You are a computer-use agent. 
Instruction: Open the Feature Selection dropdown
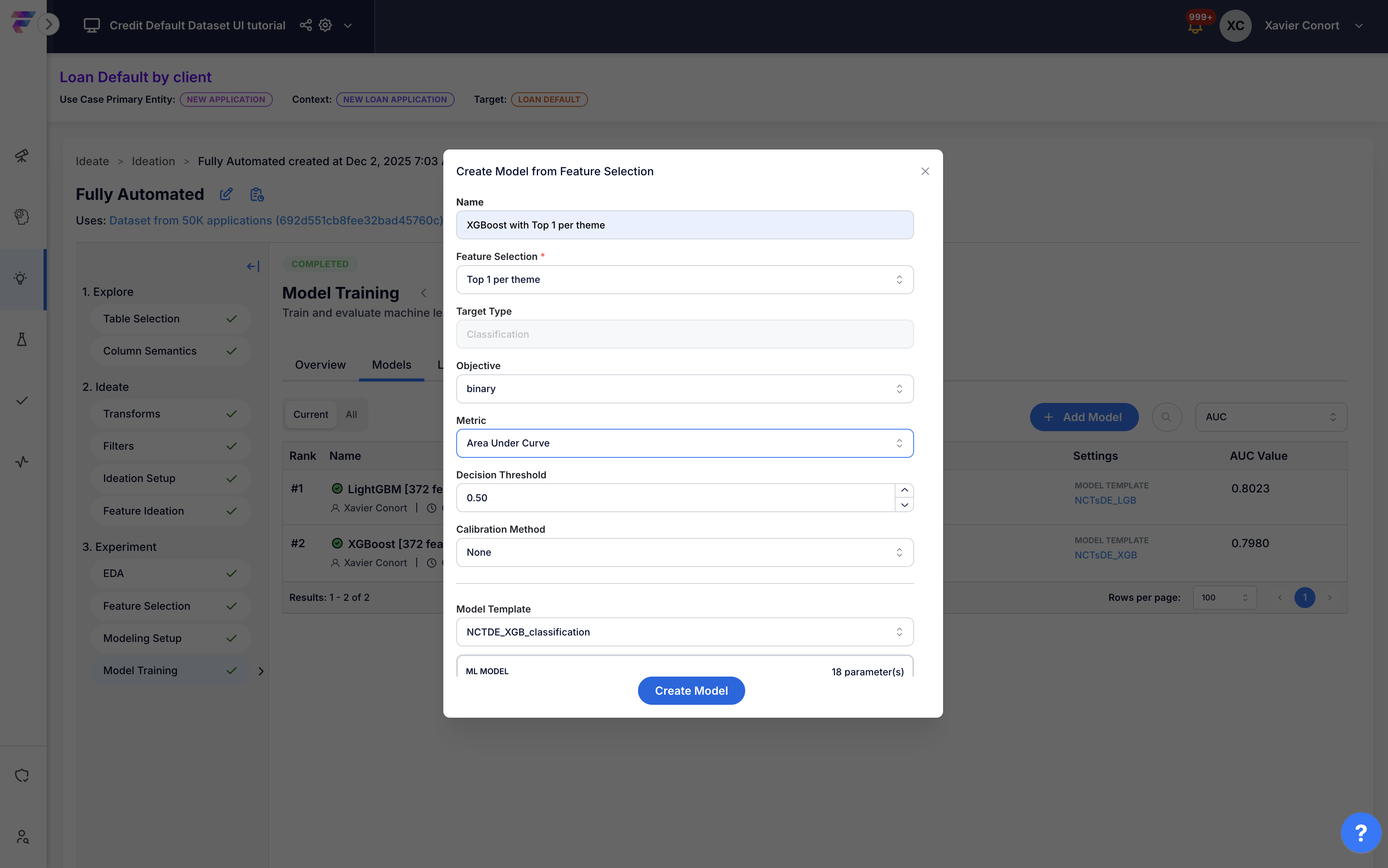pyautogui.click(x=684, y=280)
